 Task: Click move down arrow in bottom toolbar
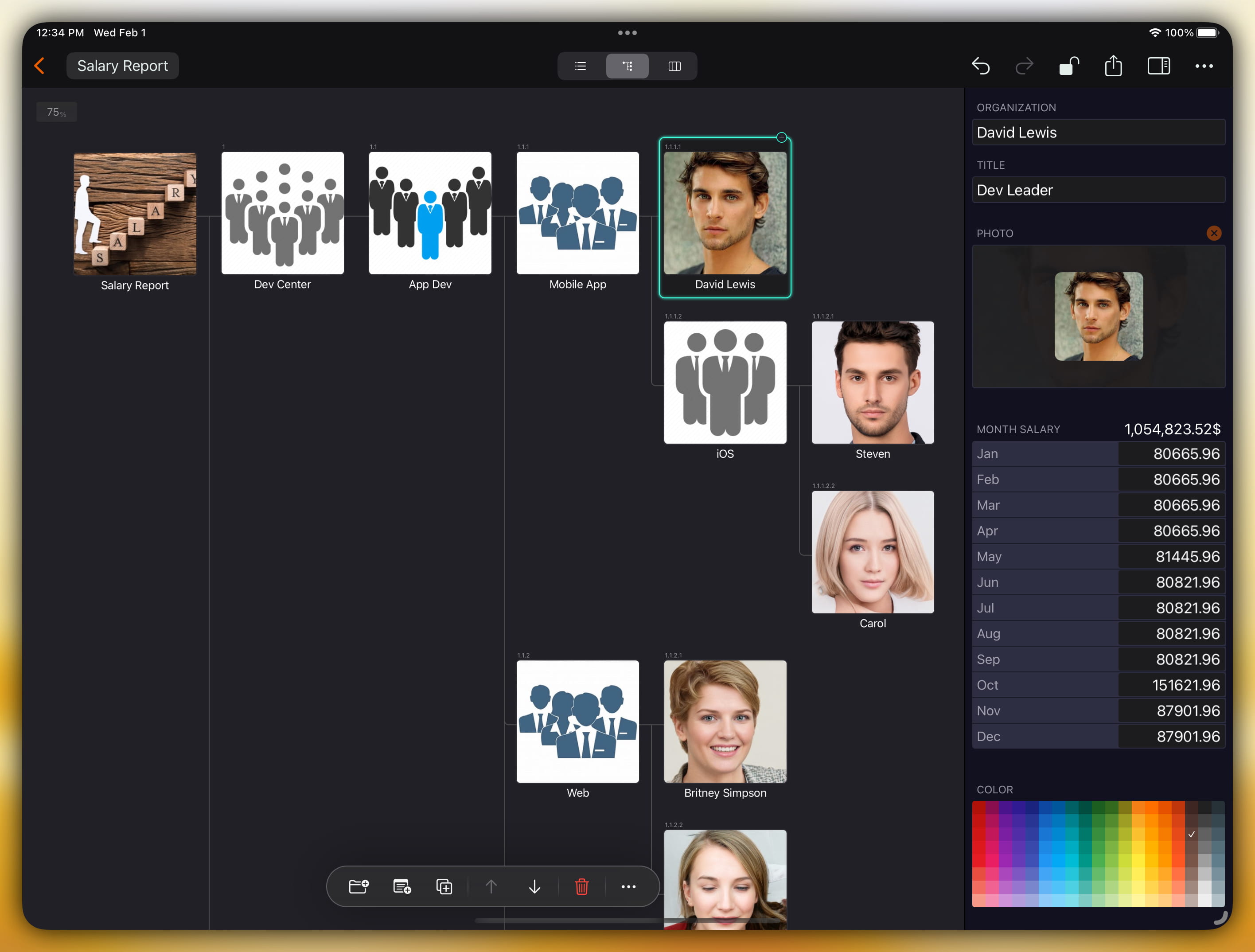point(534,886)
